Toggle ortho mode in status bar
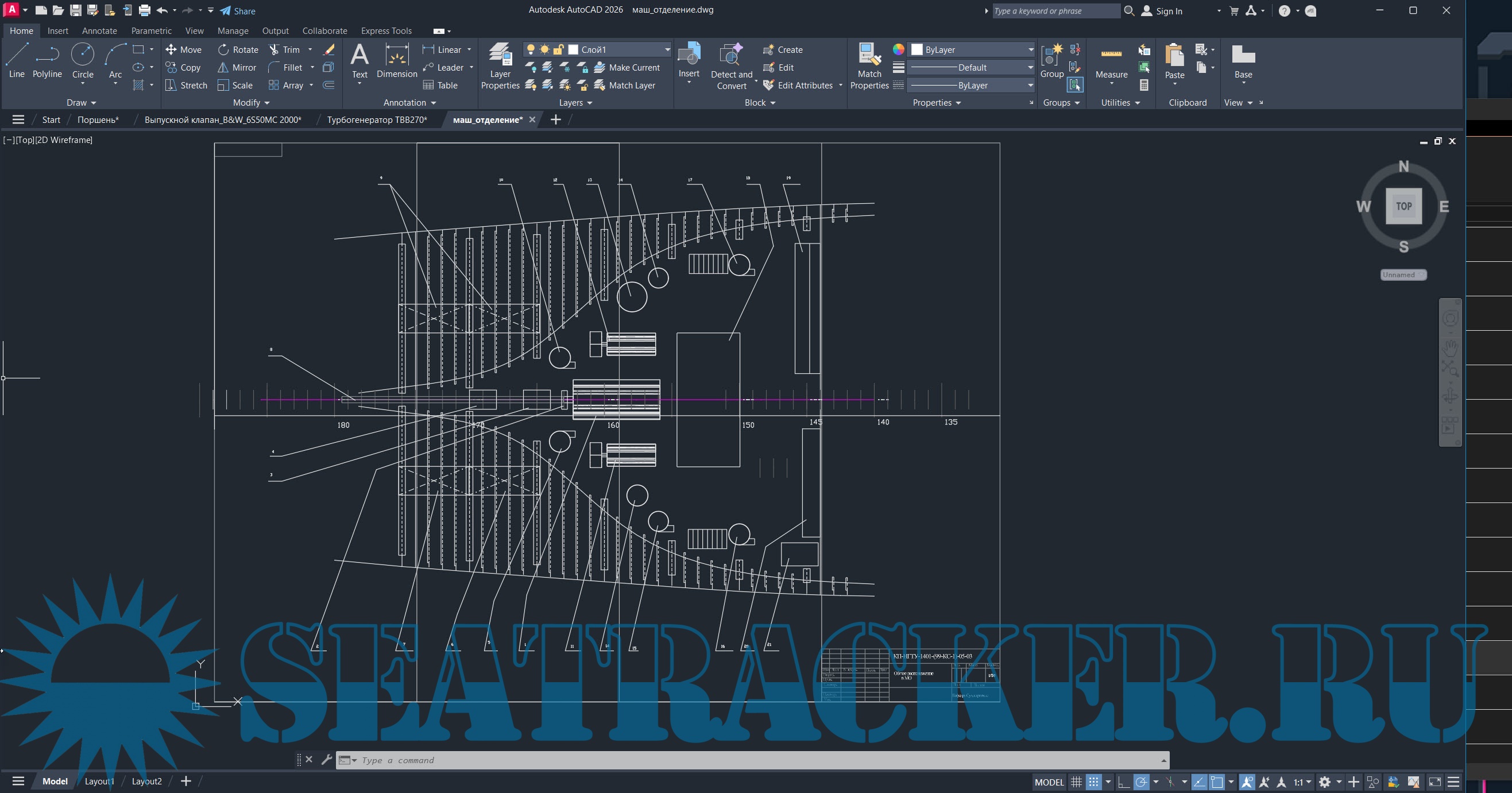 (x=1123, y=782)
